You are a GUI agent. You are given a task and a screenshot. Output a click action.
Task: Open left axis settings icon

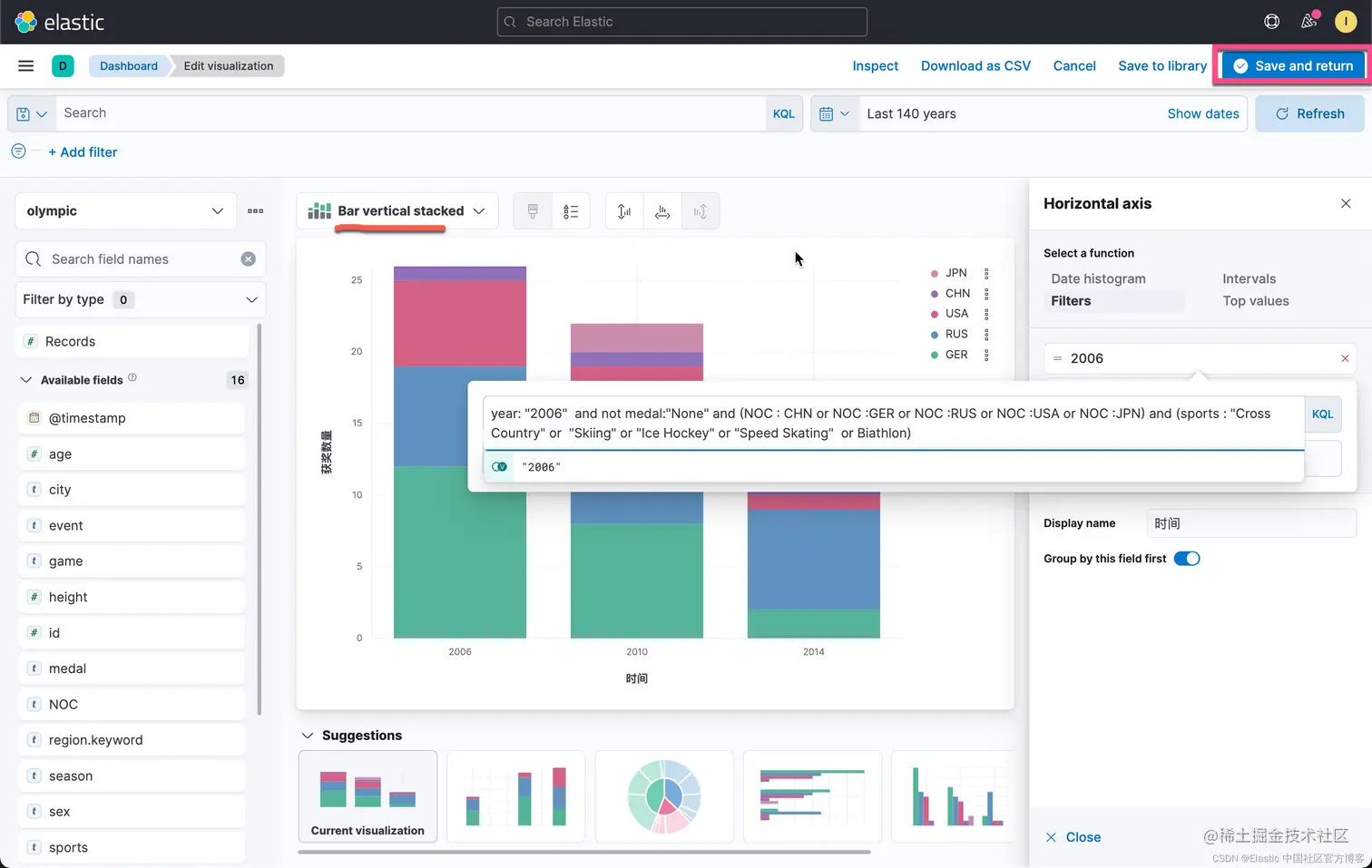(x=624, y=211)
